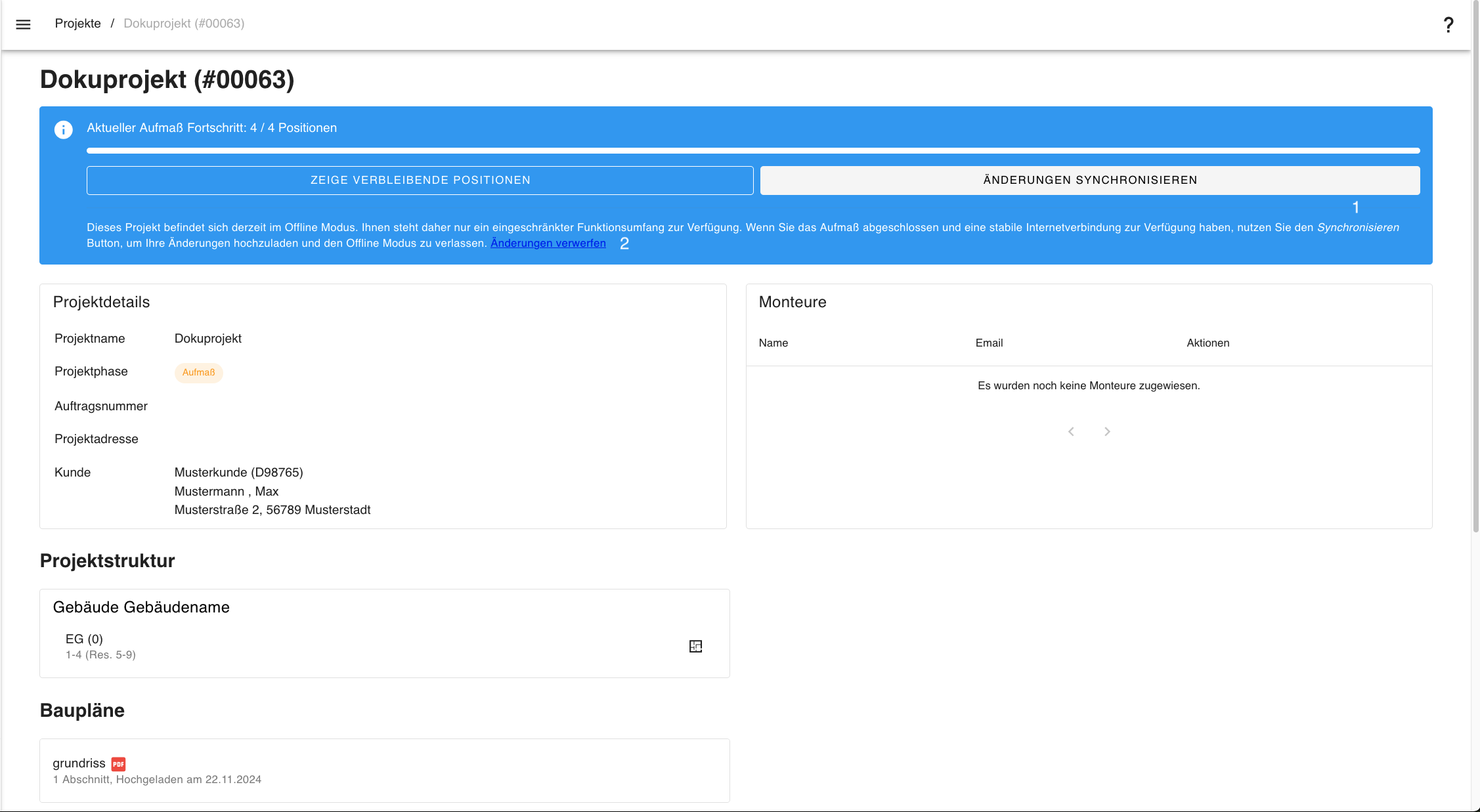Click the help question mark icon
Viewport: 1480px width, 812px height.
coord(1448,25)
